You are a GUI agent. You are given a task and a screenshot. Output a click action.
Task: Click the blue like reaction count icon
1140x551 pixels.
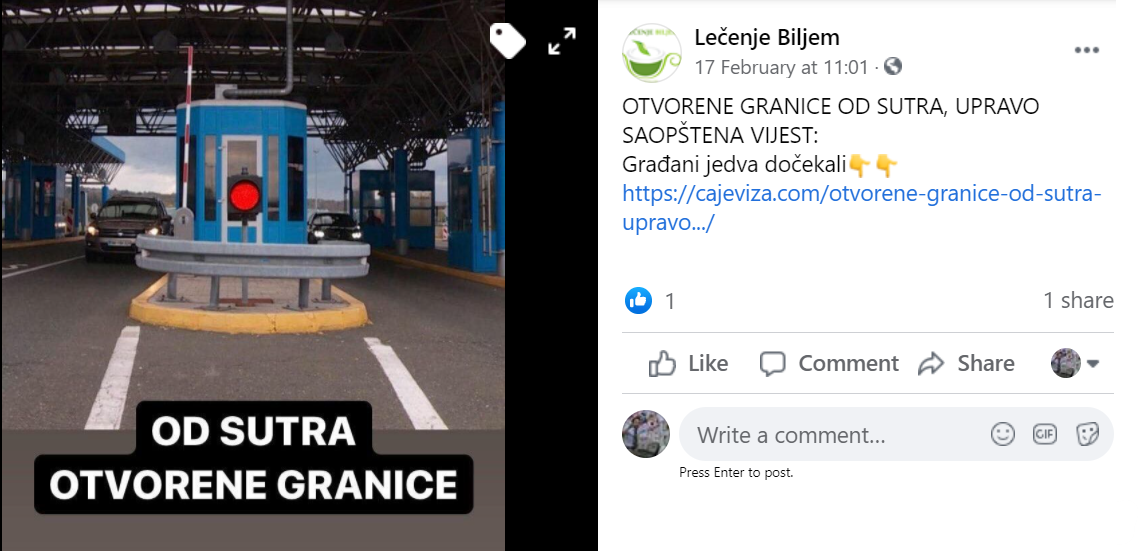[638, 300]
